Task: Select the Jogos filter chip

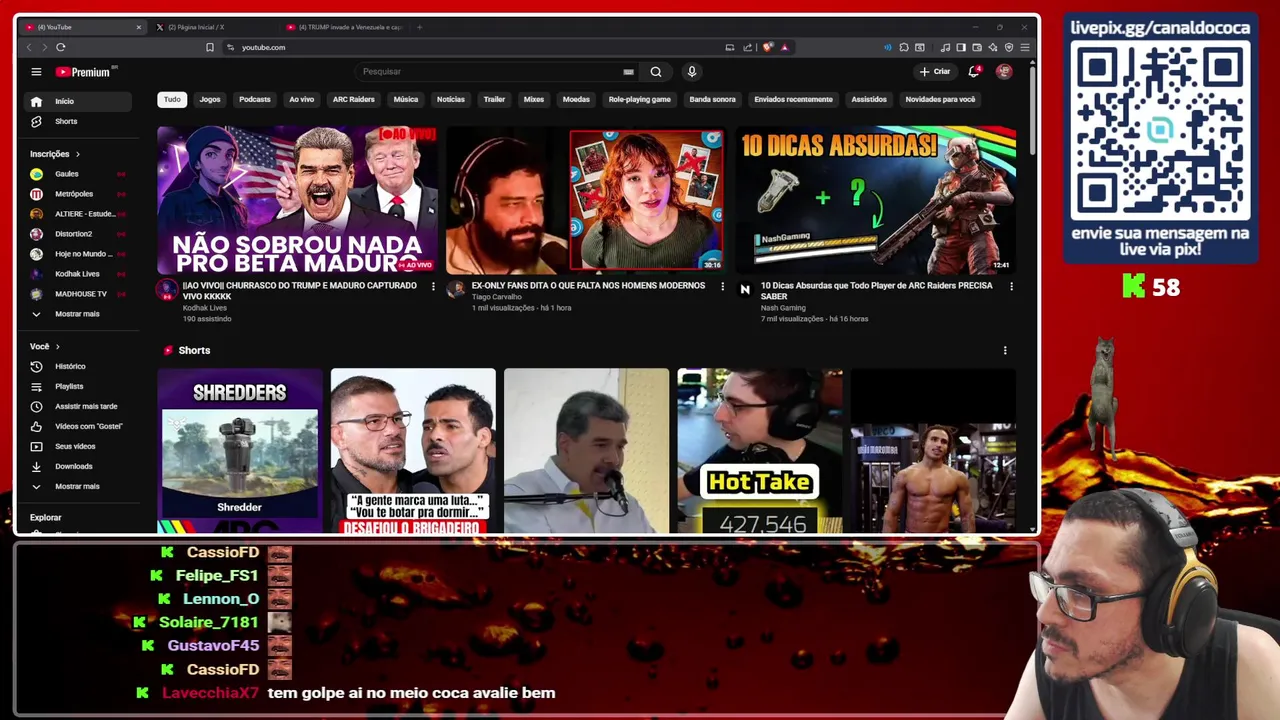Action: tap(210, 99)
